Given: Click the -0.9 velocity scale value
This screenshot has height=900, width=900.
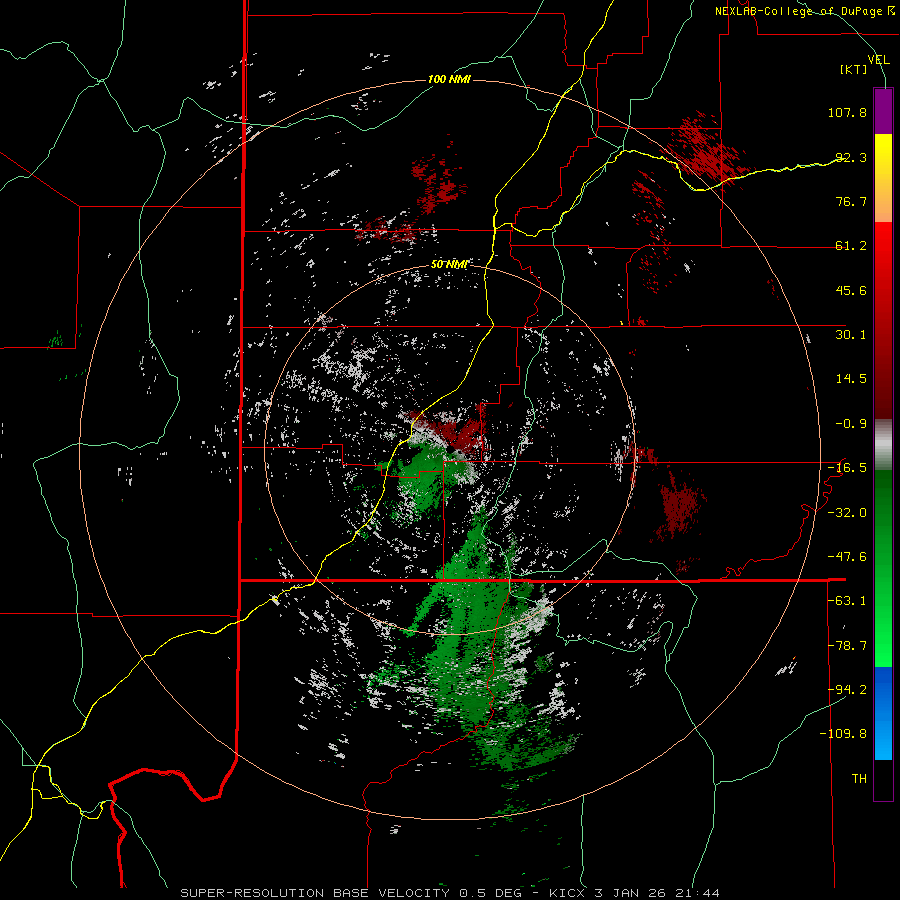Looking at the screenshot, I should tap(851, 424).
